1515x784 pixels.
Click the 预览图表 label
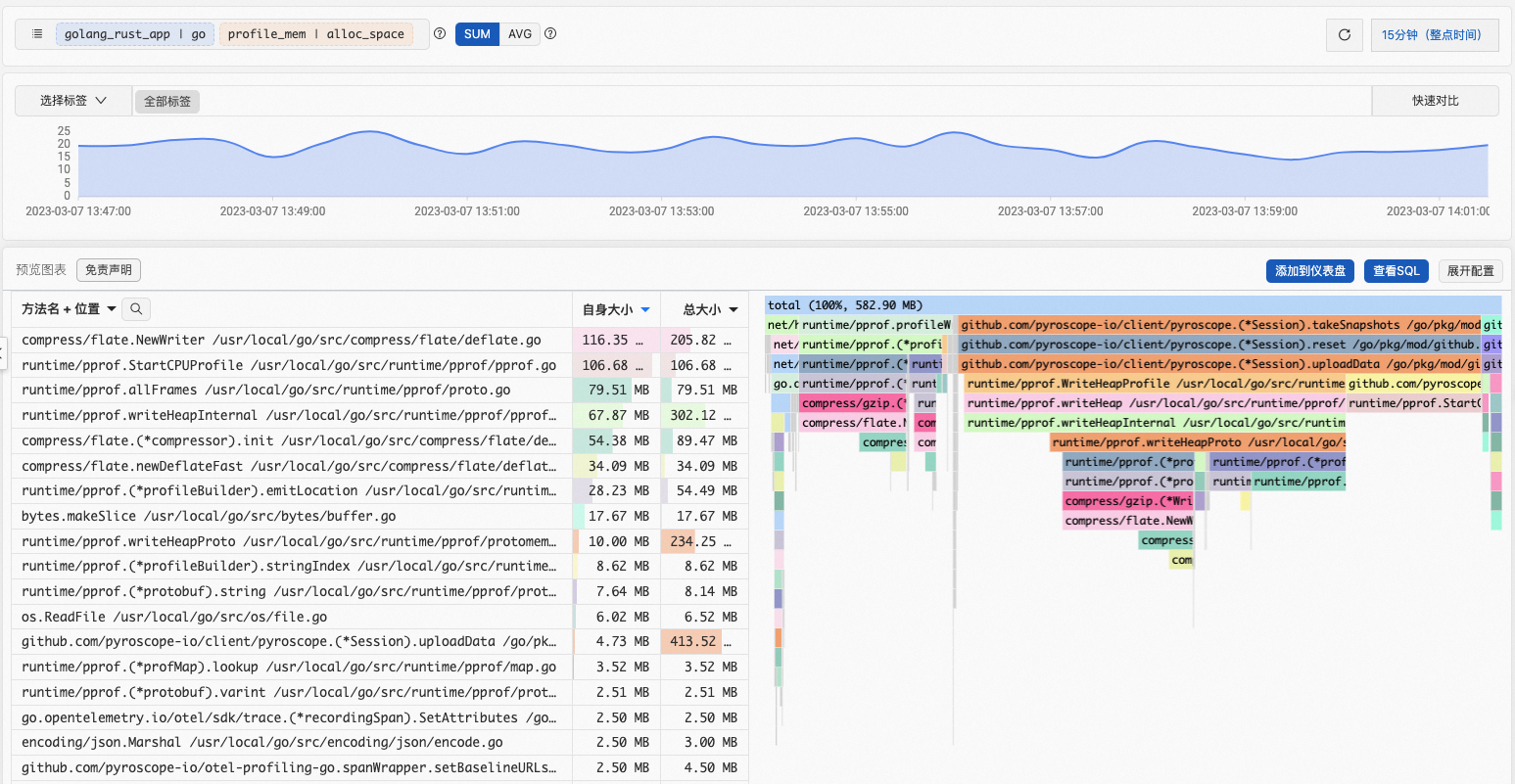click(x=41, y=270)
